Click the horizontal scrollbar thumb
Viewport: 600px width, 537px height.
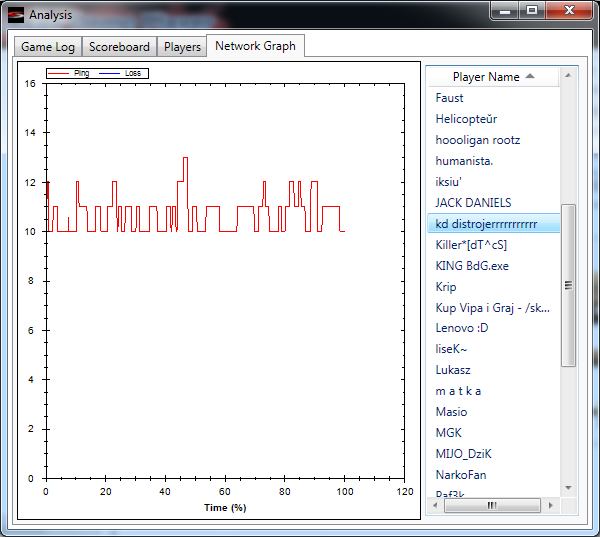492,505
